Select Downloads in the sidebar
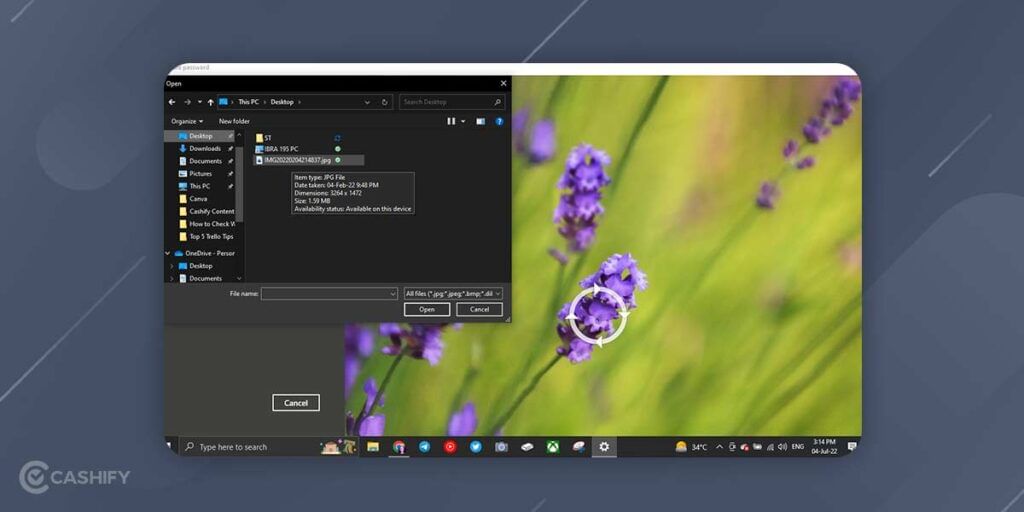The image size is (1024, 512). (x=204, y=148)
